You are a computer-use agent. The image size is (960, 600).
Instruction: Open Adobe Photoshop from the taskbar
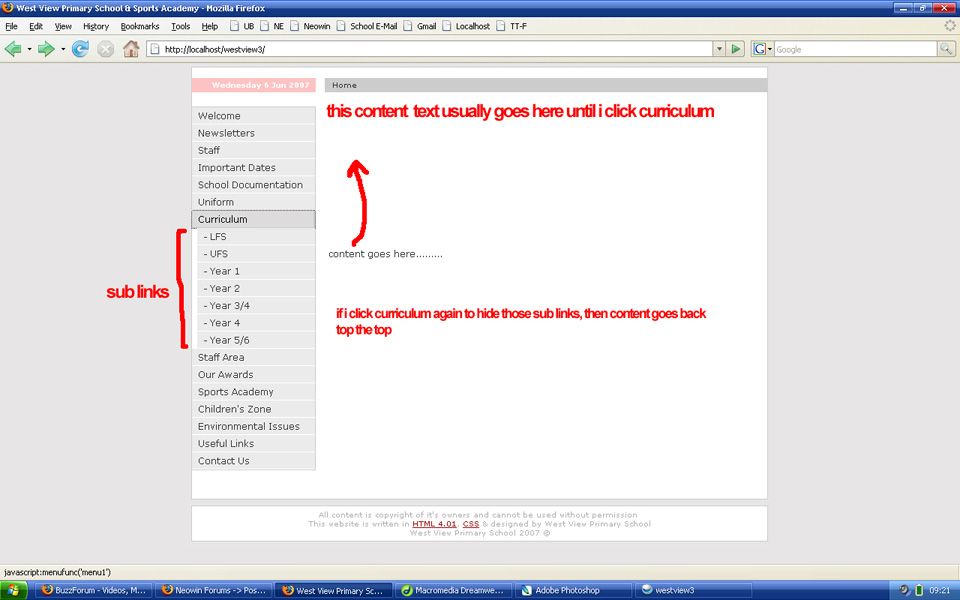point(573,590)
